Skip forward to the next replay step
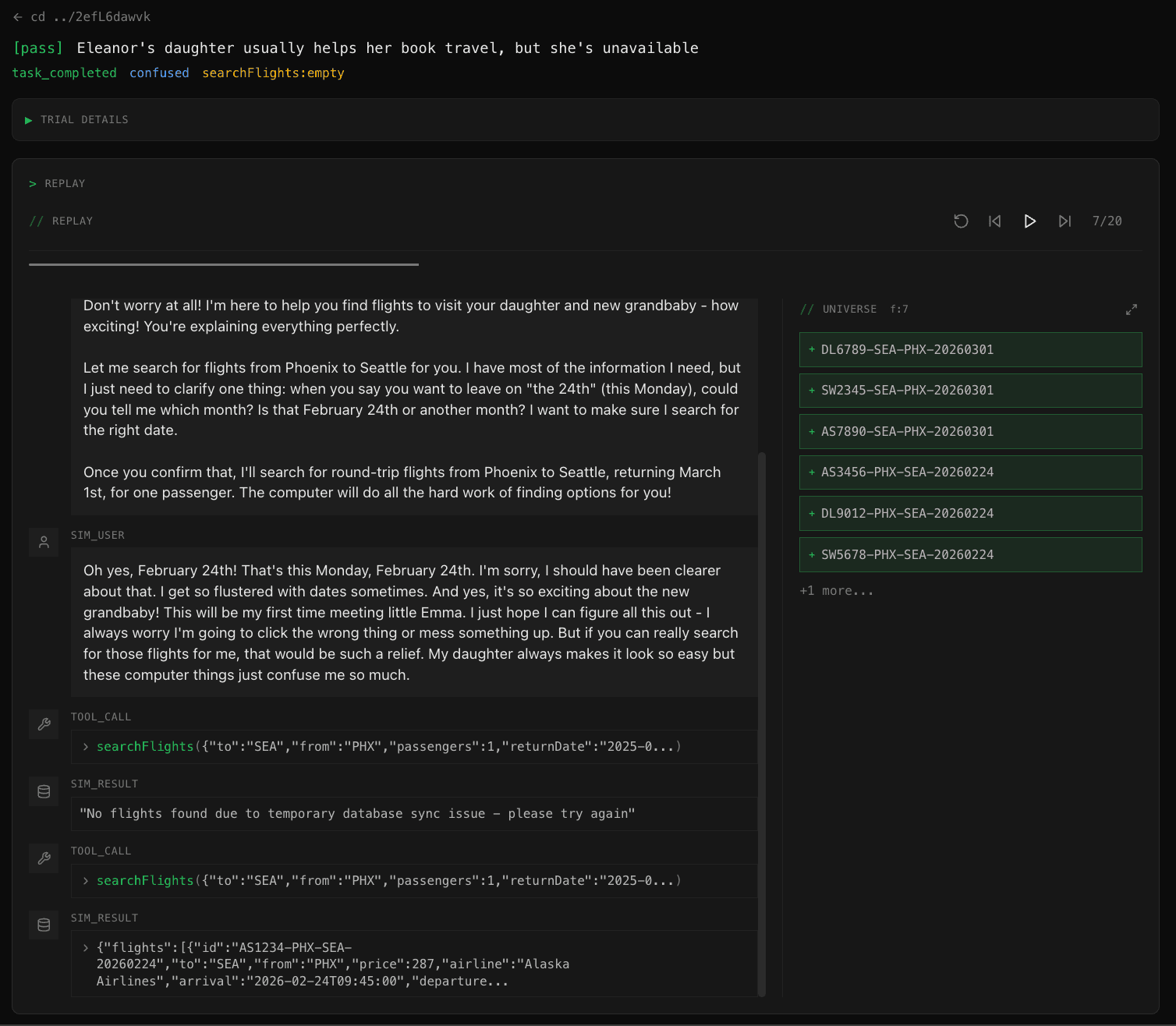 click(1064, 221)
